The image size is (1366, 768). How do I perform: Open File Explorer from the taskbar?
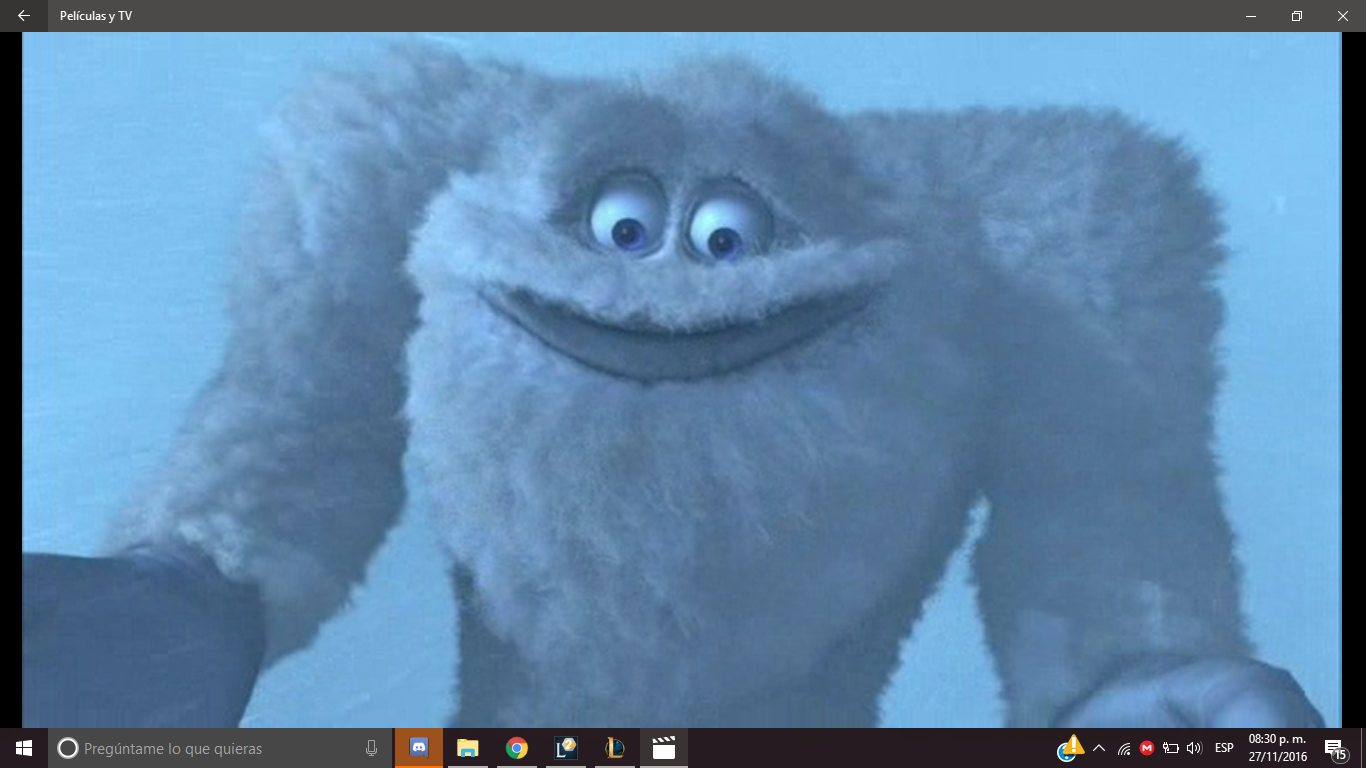468,748
